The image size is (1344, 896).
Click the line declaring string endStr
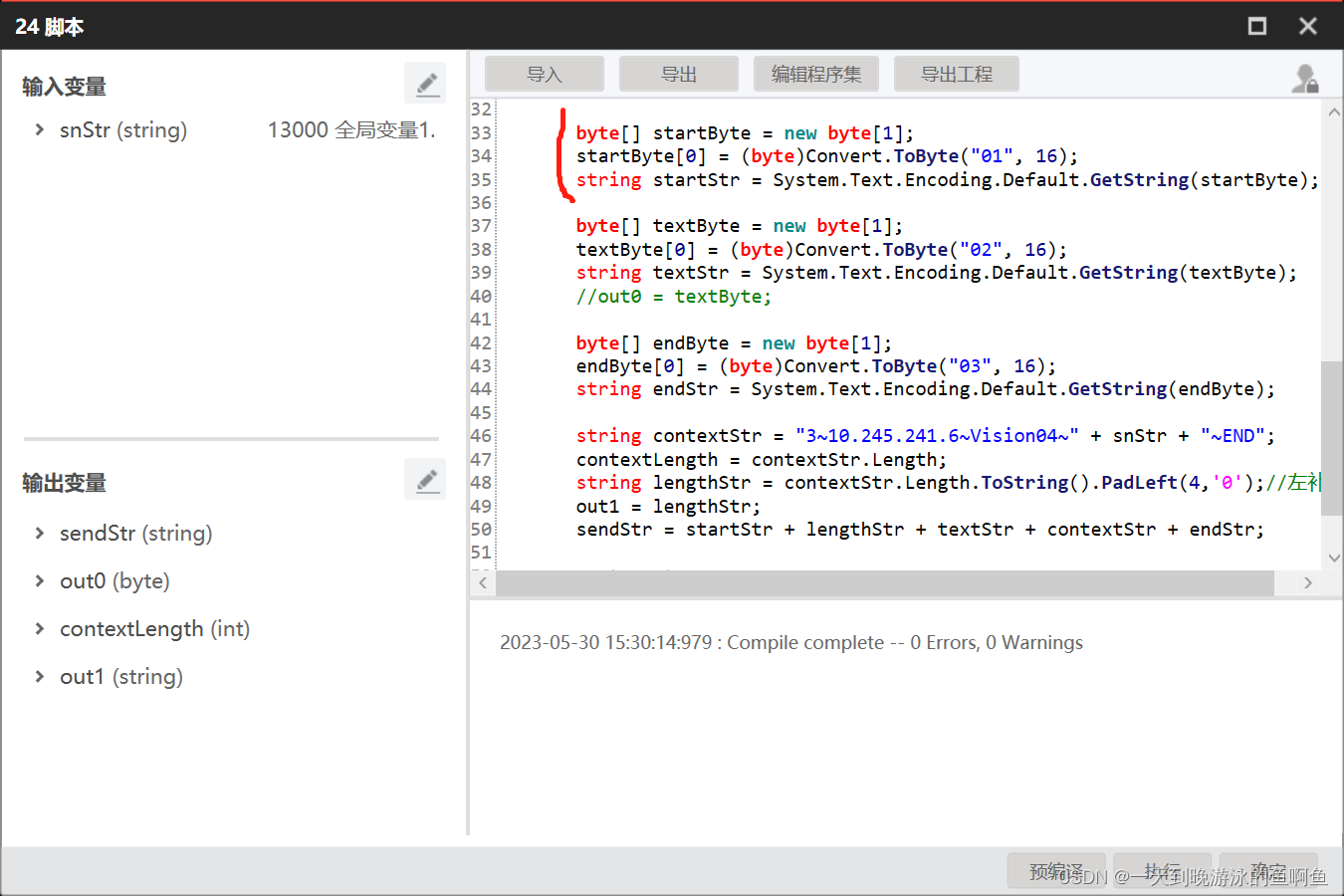coord(925,389)
